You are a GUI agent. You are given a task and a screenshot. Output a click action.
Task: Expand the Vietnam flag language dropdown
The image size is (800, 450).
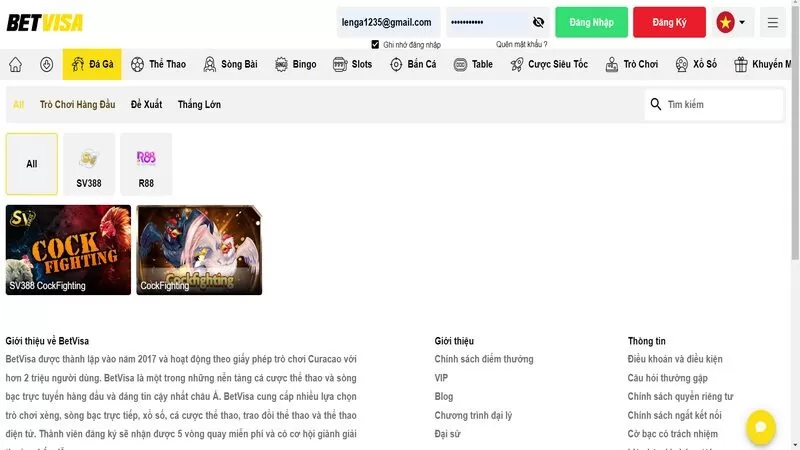tap(731, 22)
